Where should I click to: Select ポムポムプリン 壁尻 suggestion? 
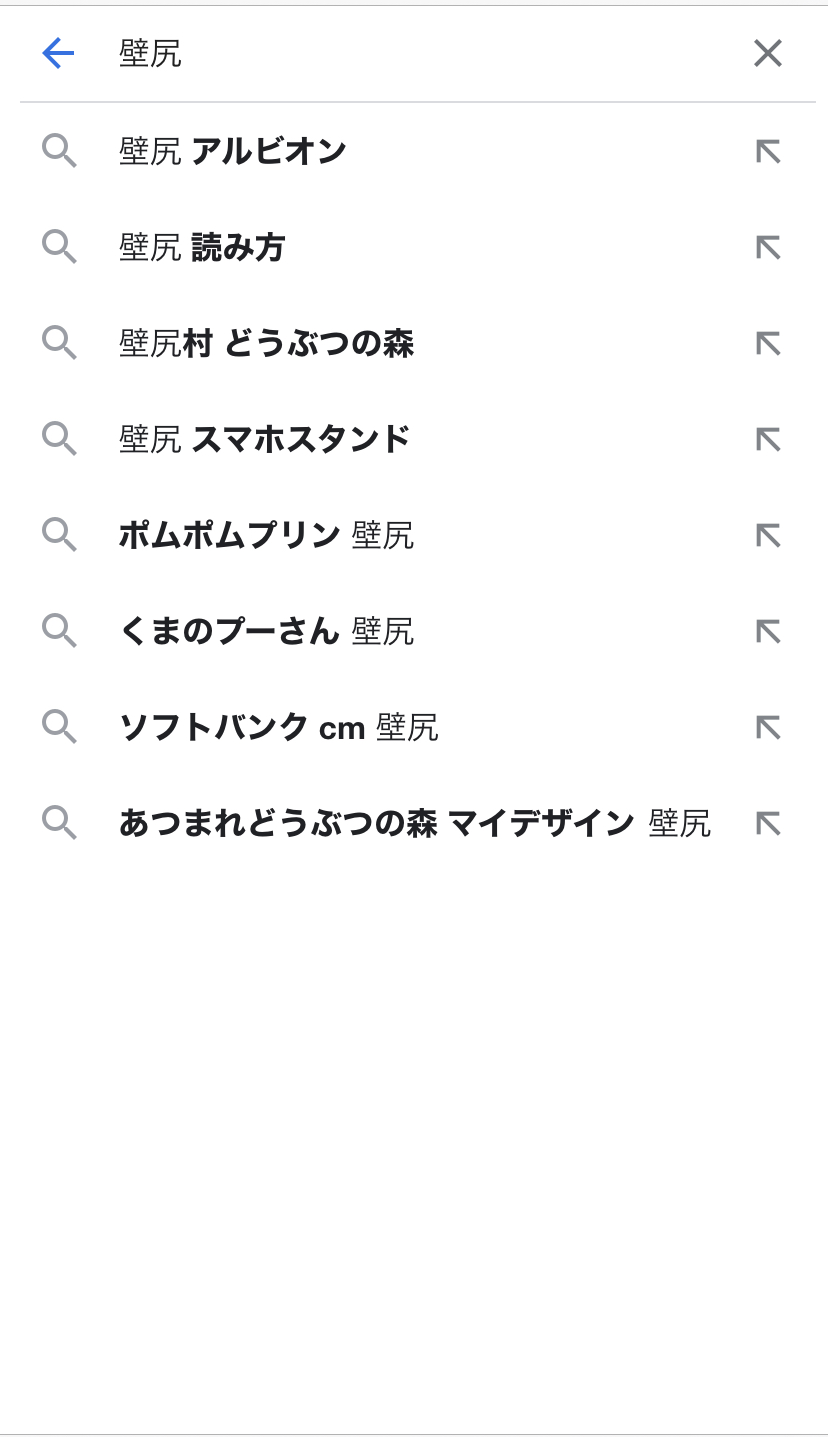click(x=266, y=535)
